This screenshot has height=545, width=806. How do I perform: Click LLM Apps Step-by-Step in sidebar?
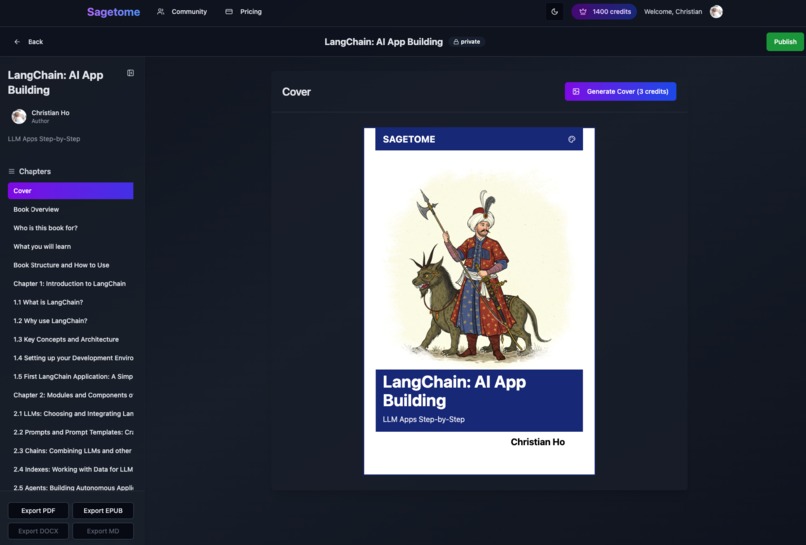click(x=44, y=139)
